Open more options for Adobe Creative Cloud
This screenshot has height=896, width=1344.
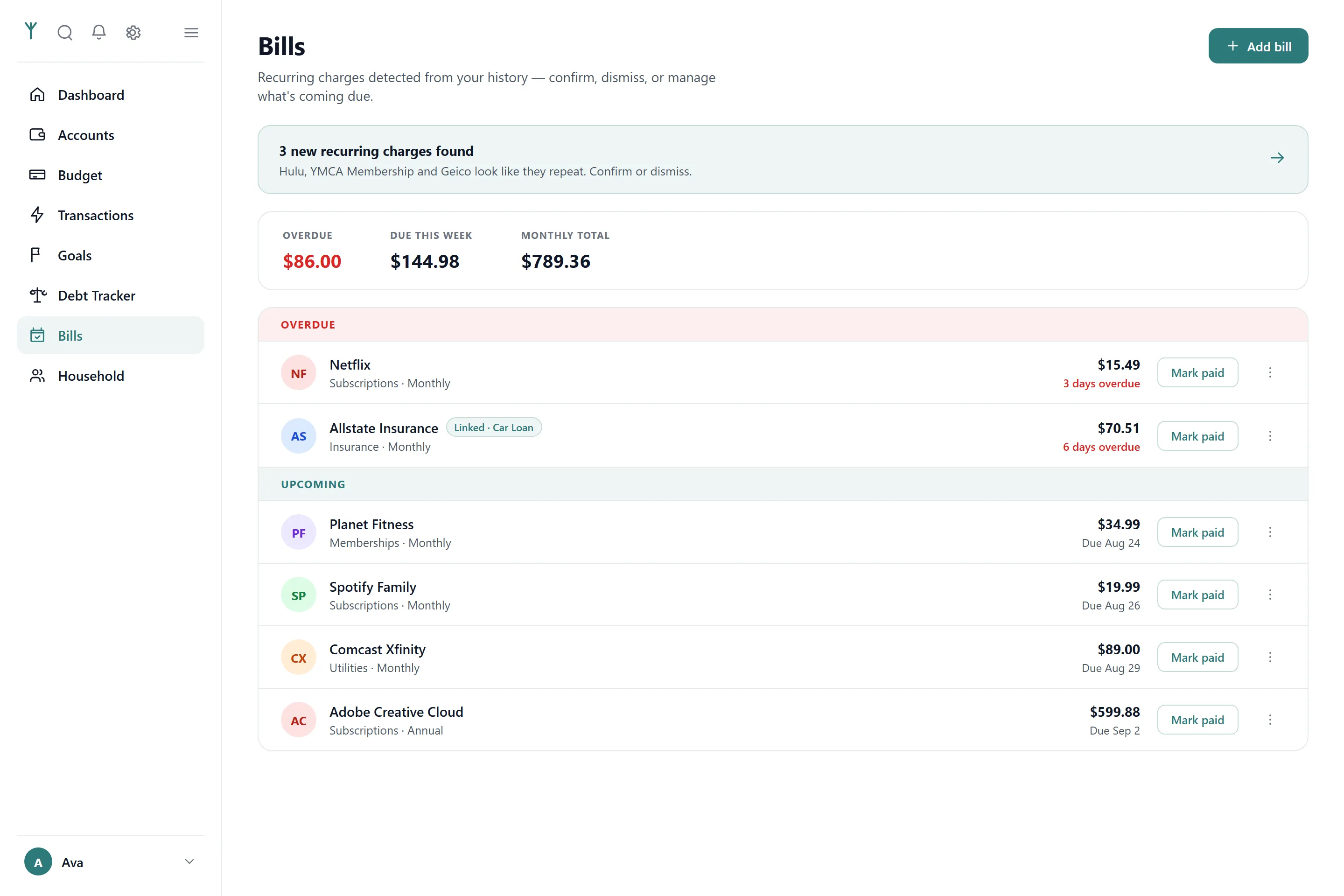(x=1270, y=720)
